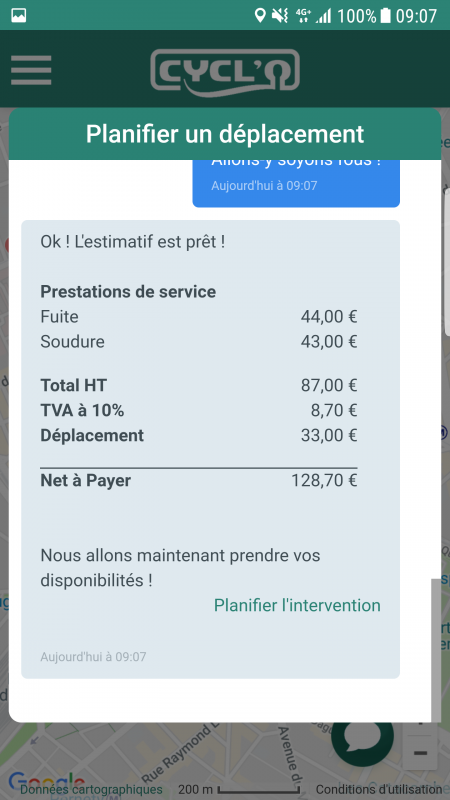This screenshot has height=800, width=450.
Task: Click the dialog's vertical scrollbar
Action: tap(436, 650)
